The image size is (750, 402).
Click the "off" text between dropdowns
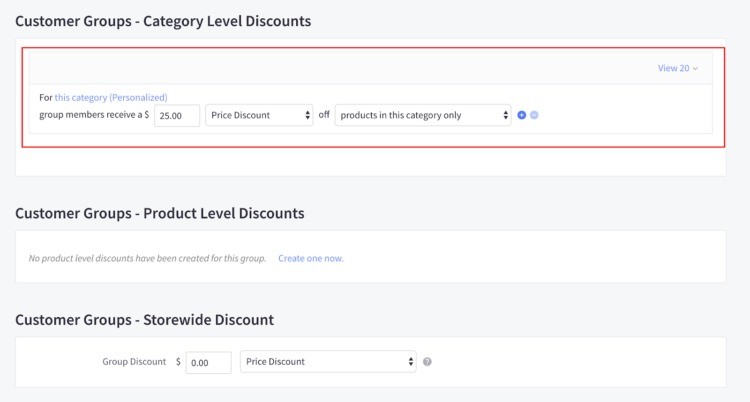point(324,115)
